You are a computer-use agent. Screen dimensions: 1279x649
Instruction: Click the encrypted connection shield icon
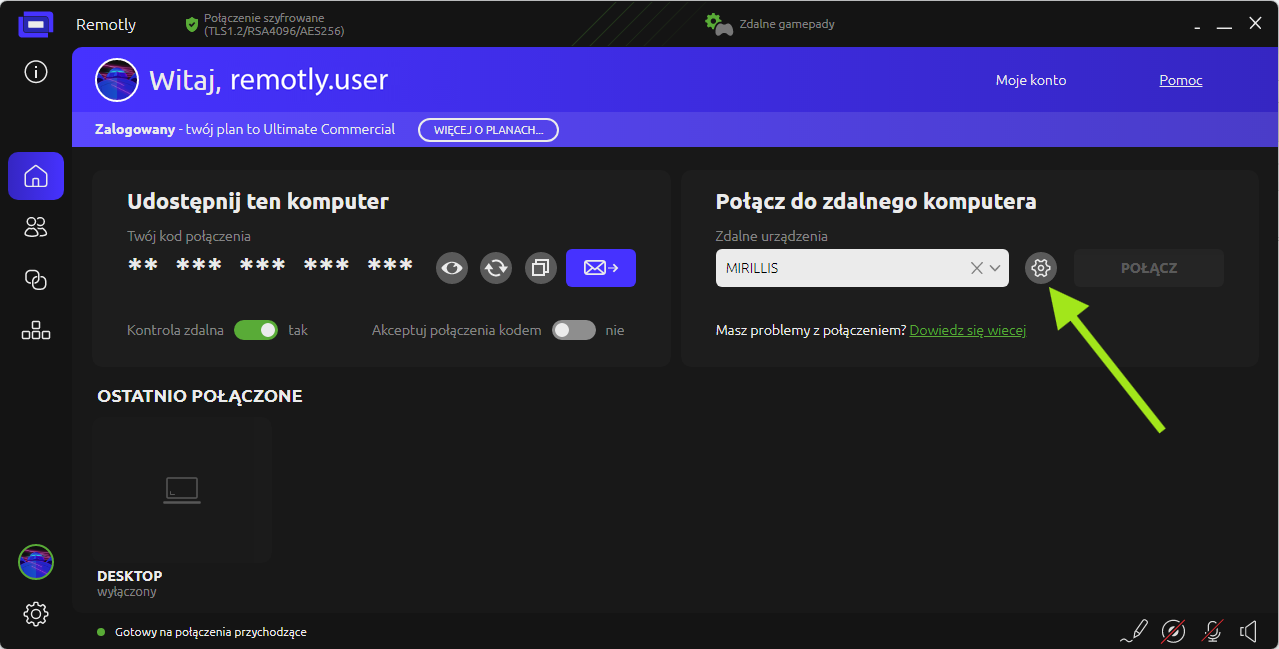[192, 25]
